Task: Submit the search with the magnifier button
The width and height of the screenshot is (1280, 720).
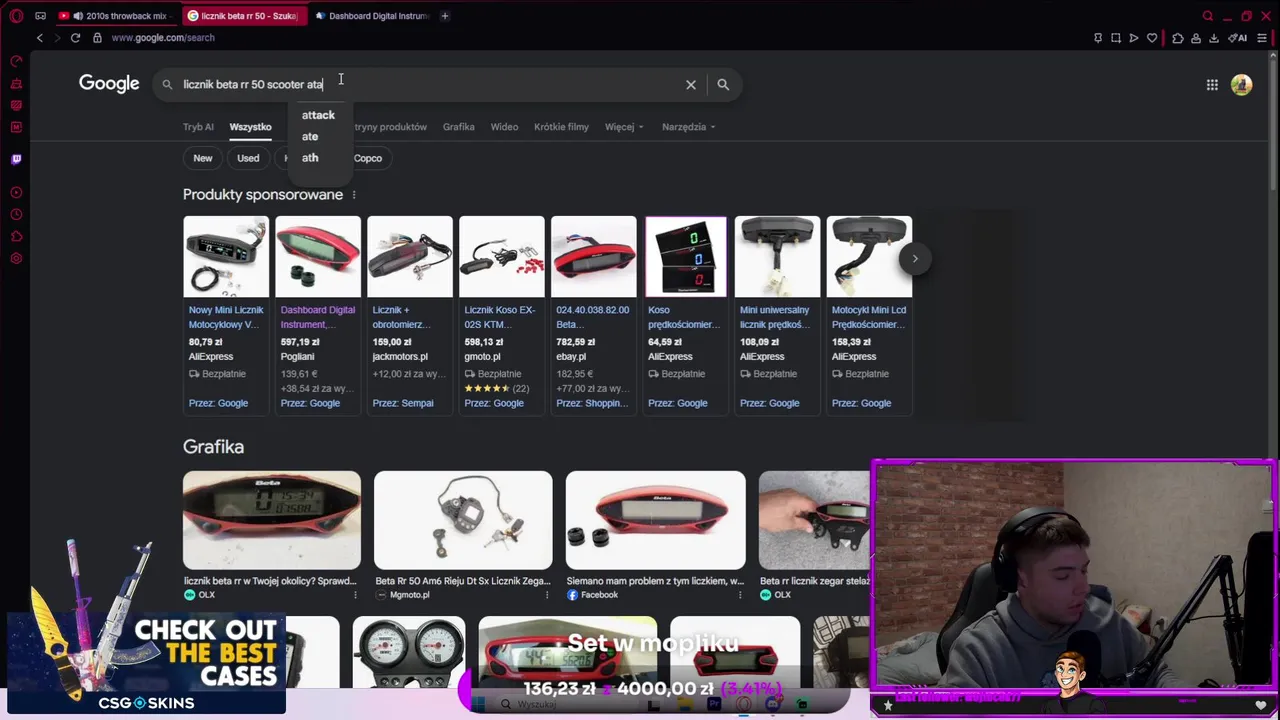Action: click(723, 85)
